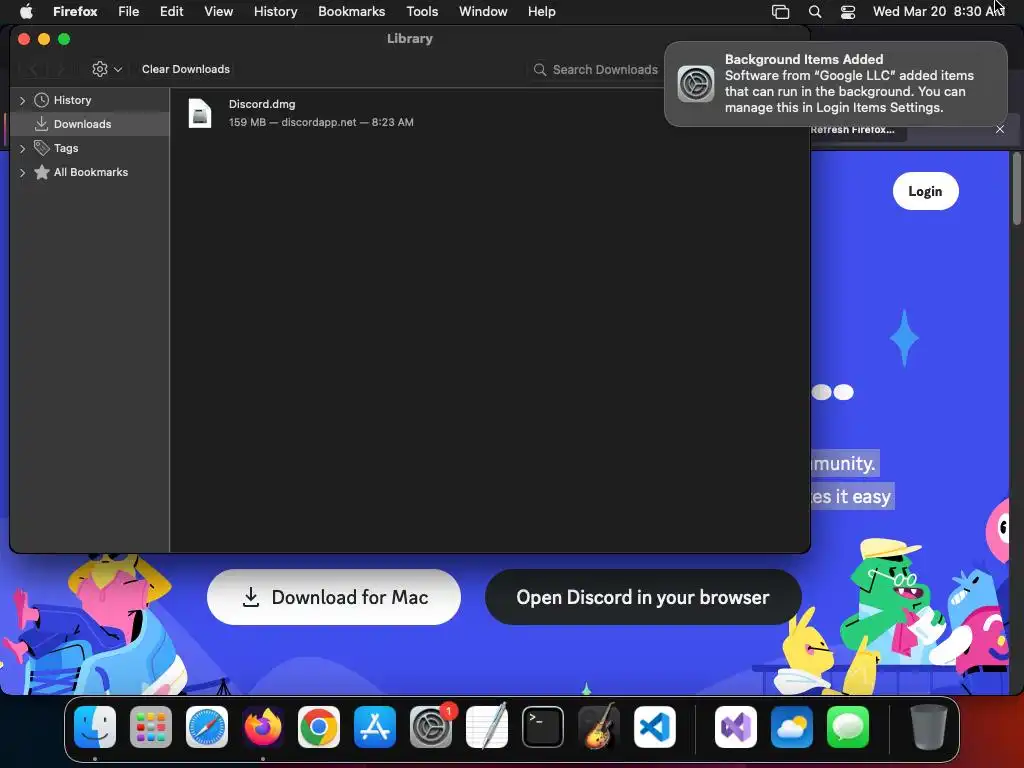Click Clear Downloads
Image resolution: width=1024 pixels, height=768 pixels.
pos(185,69)
